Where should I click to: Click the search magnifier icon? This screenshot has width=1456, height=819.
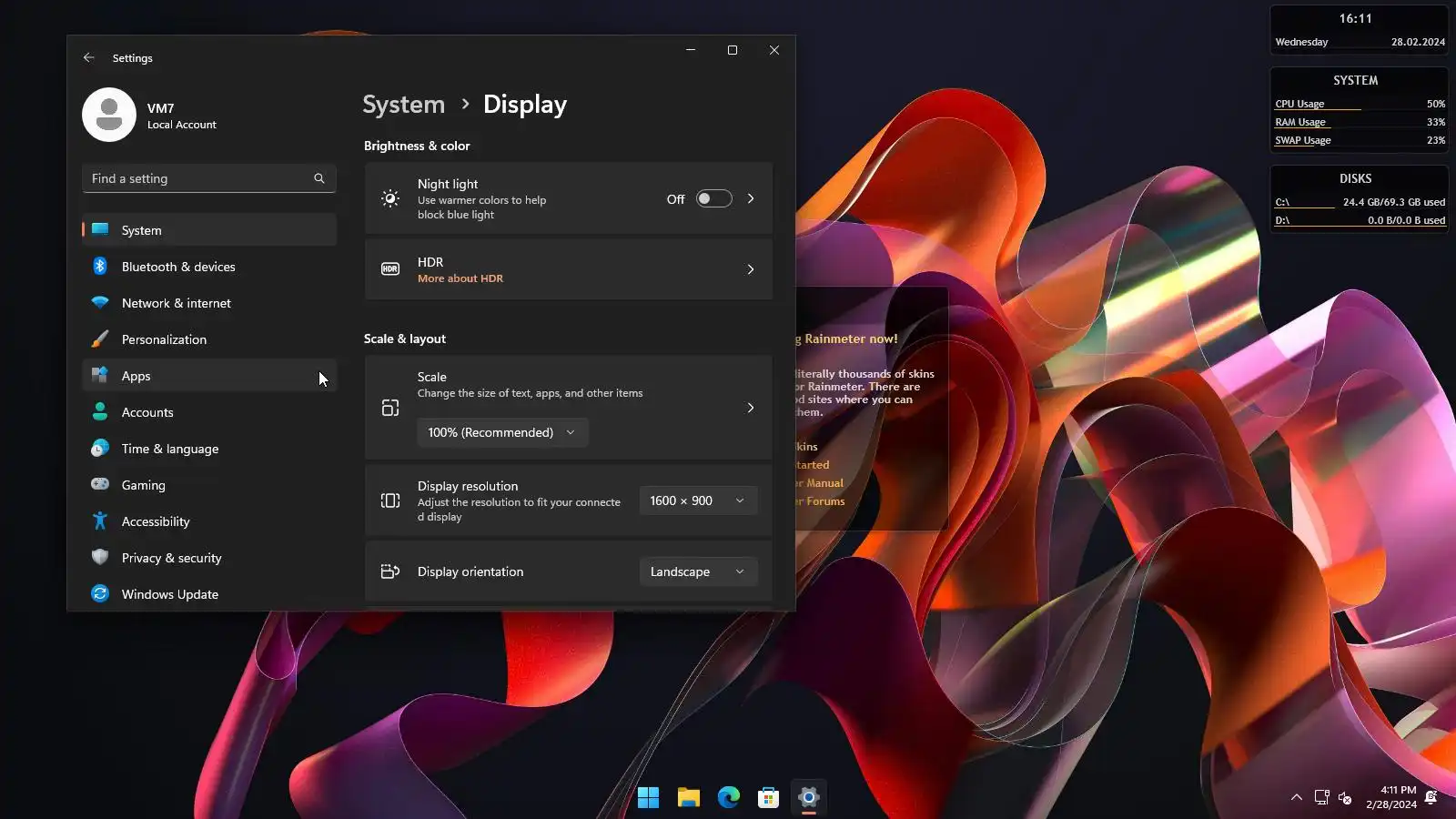coord(319,178)
